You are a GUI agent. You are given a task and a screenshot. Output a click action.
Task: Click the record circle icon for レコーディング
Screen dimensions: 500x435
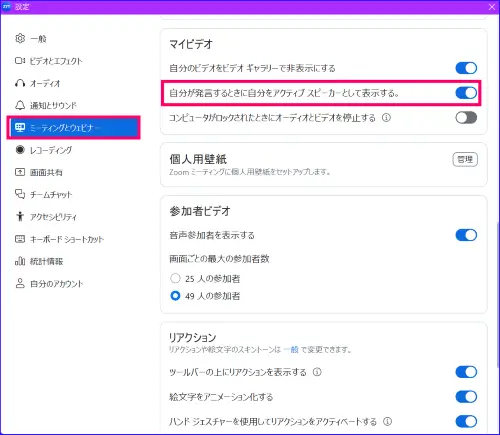20,150
